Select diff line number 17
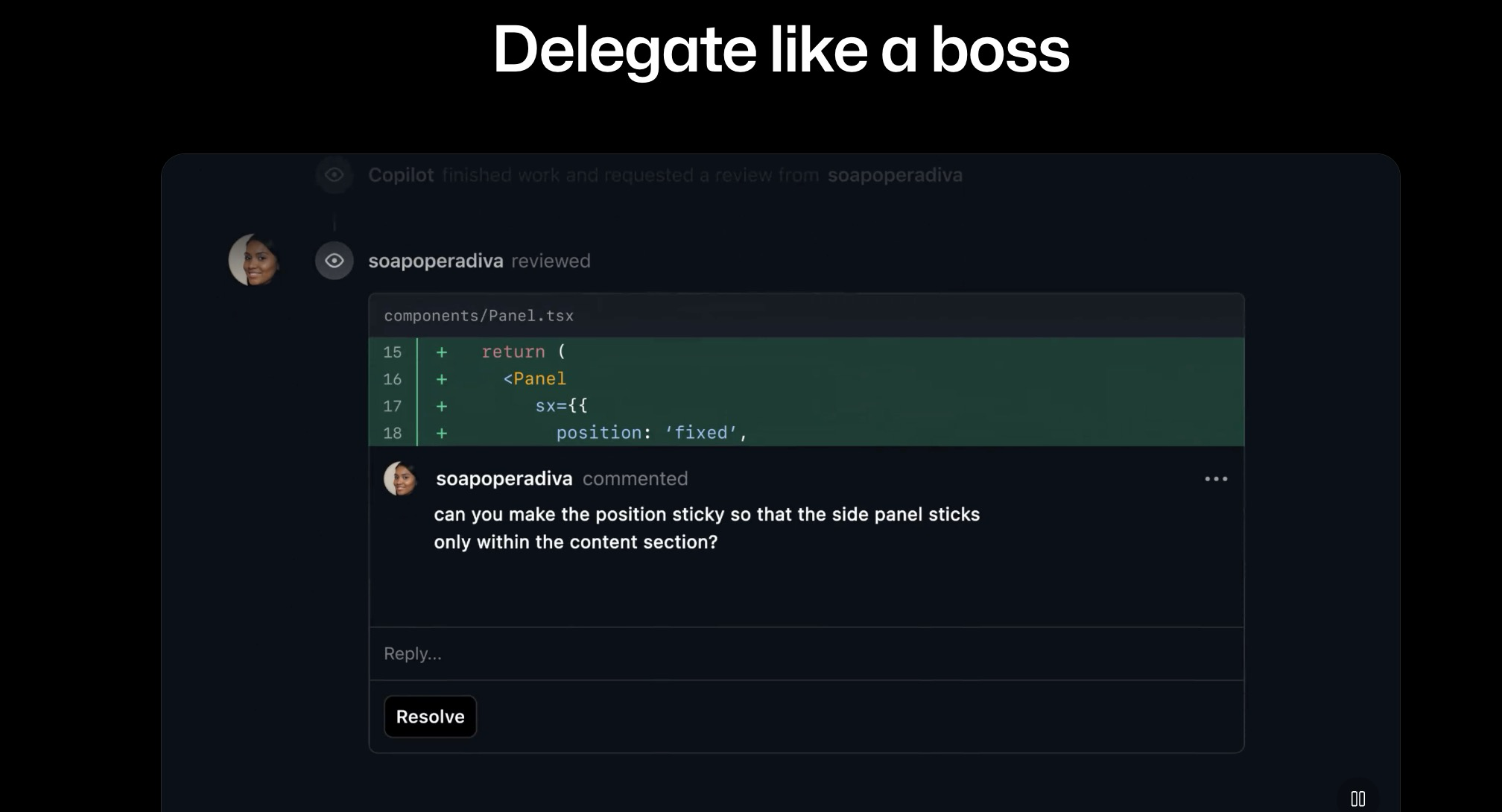The width and height of the screenshot is (1502, 812). (x=393, y=406)
